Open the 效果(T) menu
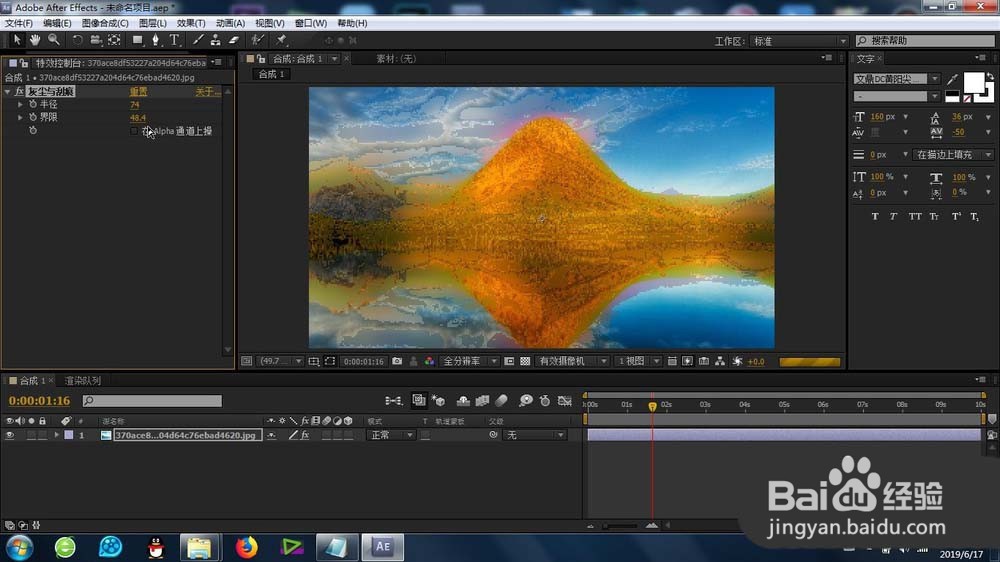 (190, 23)
